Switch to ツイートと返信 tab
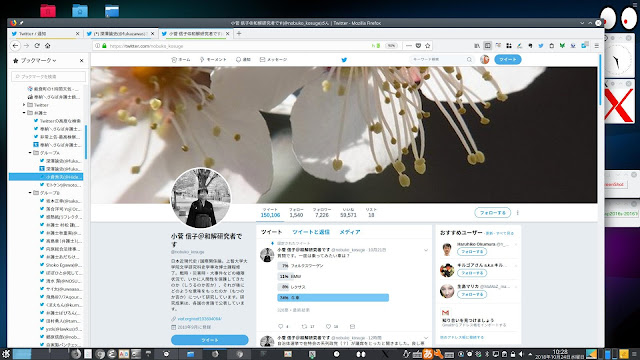This screenshot has width=640, height=360. (x=311, y=232)
